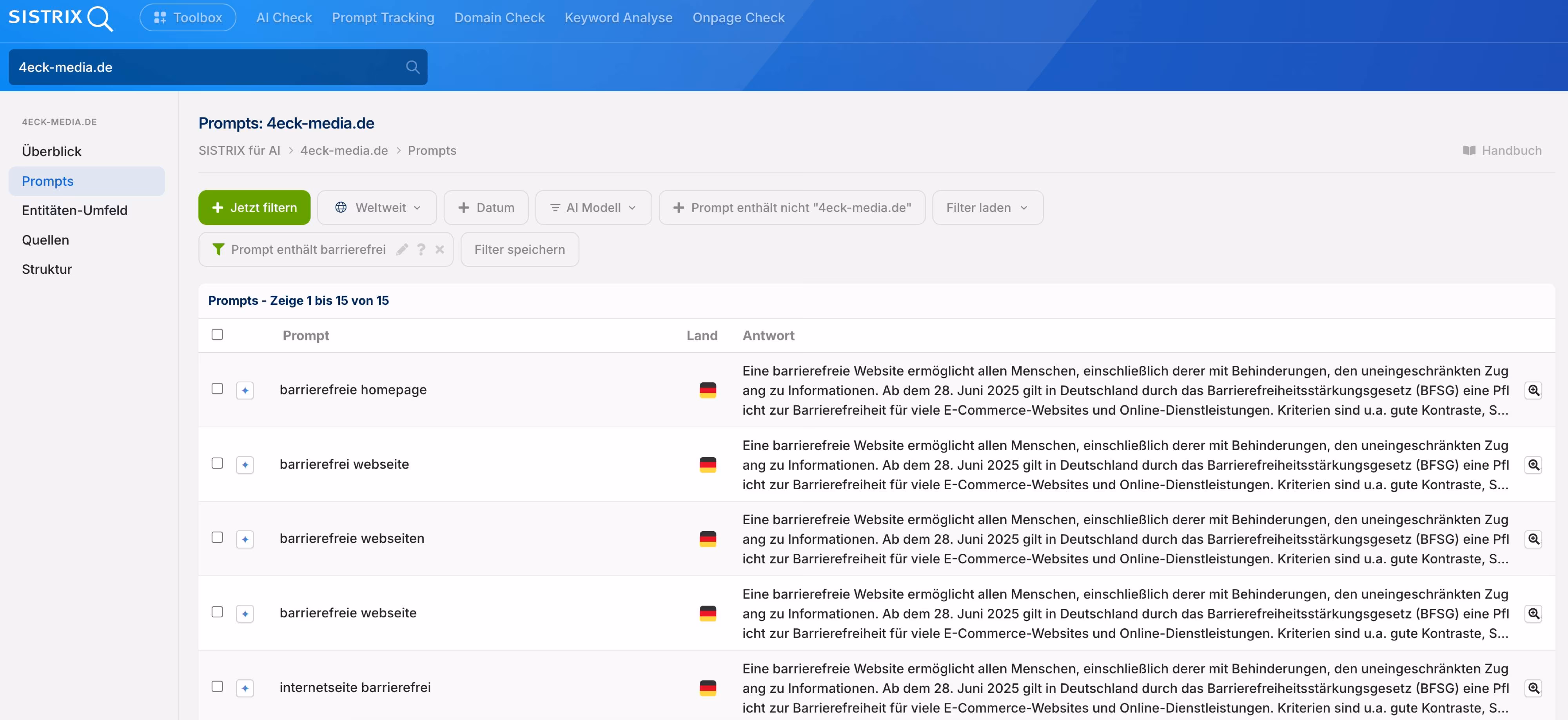Check the barrierefrei webseite row
Image resolution: width=1568 pixels, height=720 pixels.
pos(217,463)
